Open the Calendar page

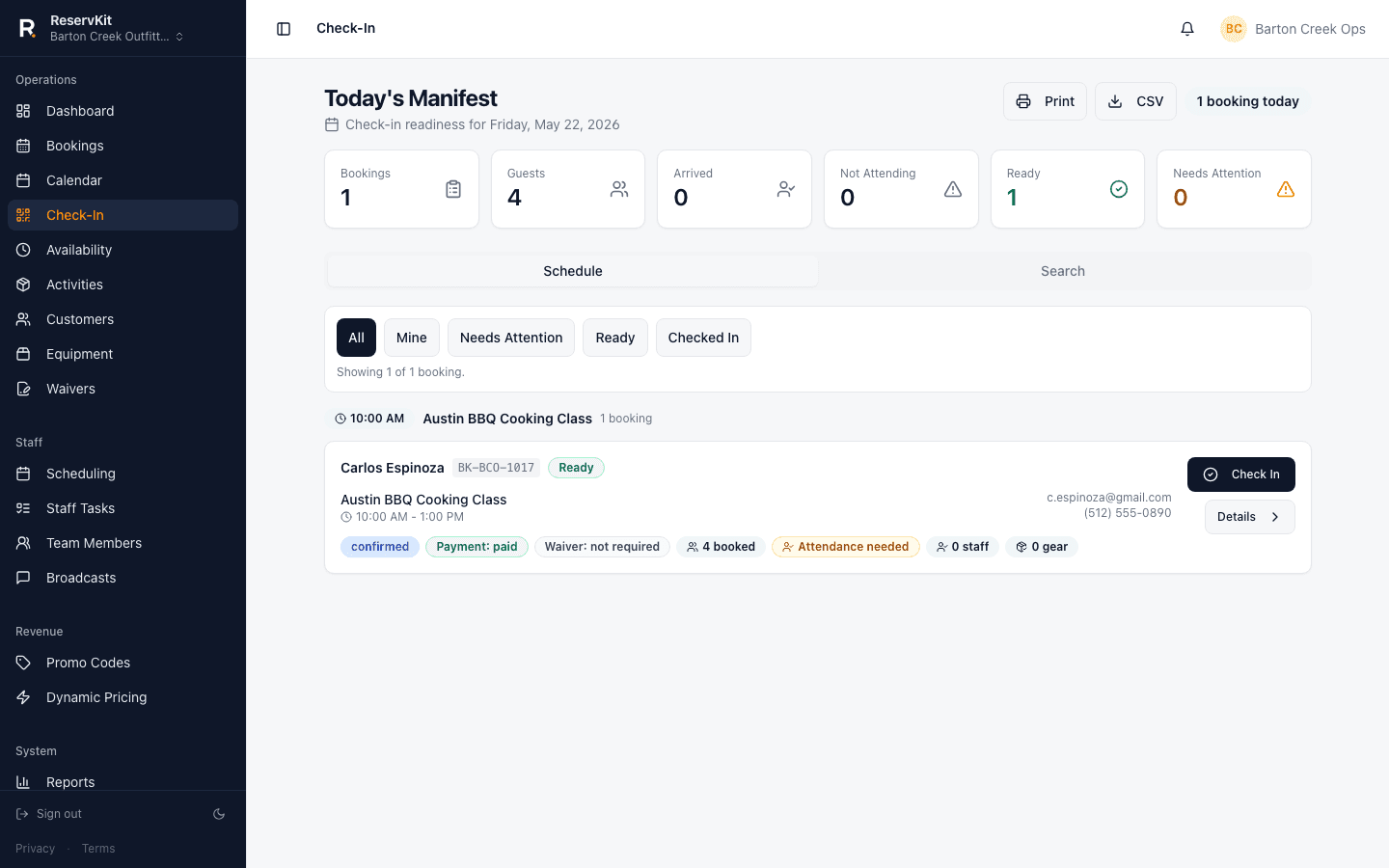(123, 180)
